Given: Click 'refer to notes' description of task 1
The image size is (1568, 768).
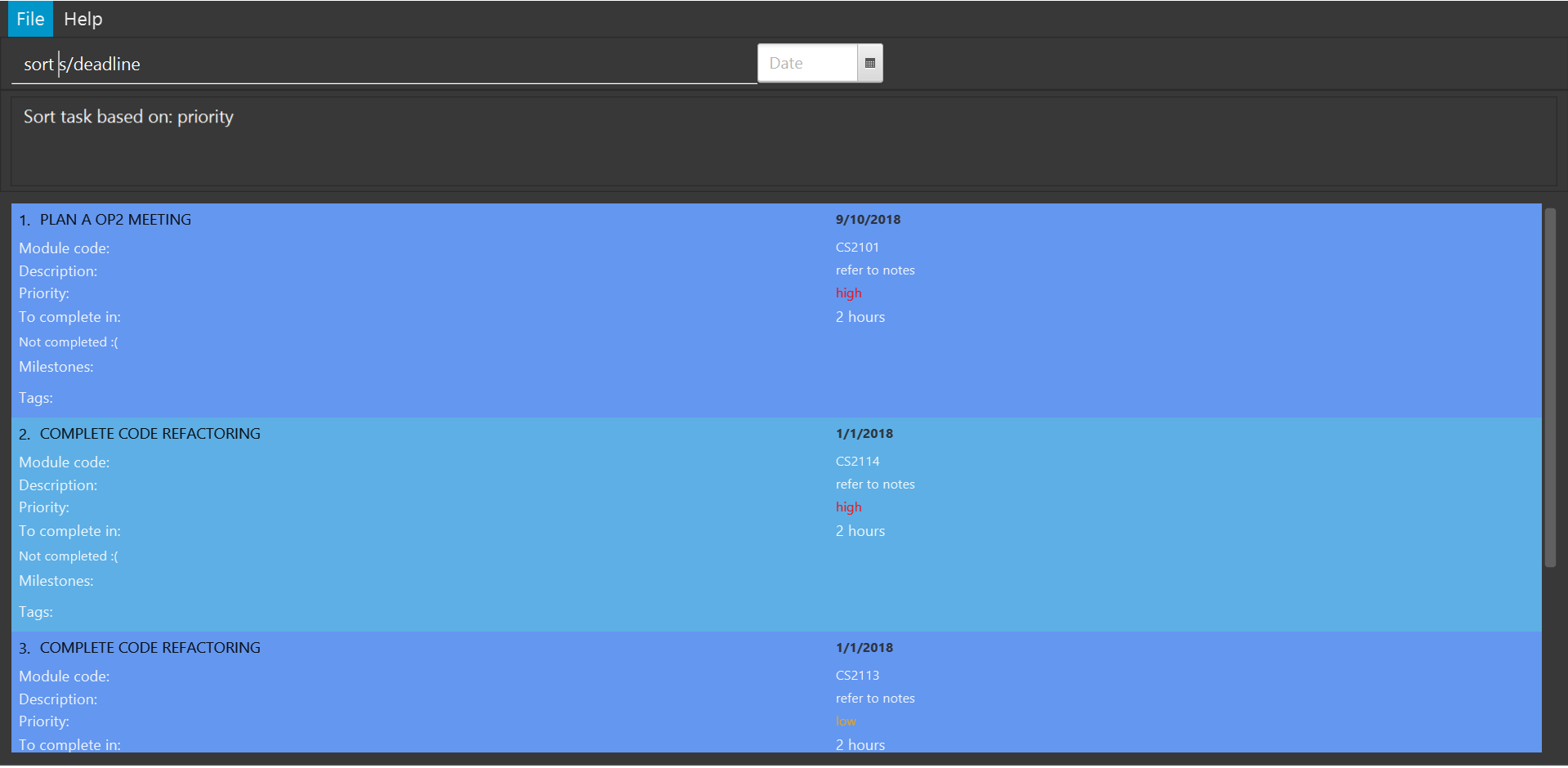Looking at the screenshot, I should pos(875,270).
